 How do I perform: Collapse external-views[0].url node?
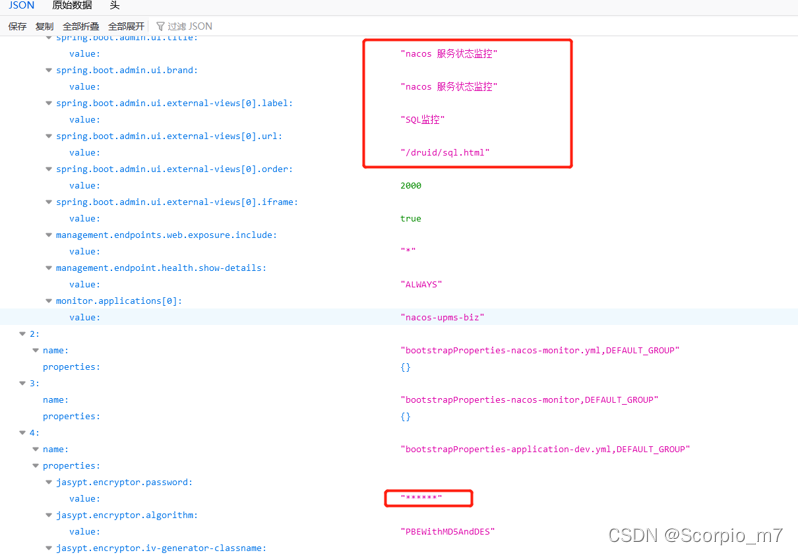click(x=49, y=136)
